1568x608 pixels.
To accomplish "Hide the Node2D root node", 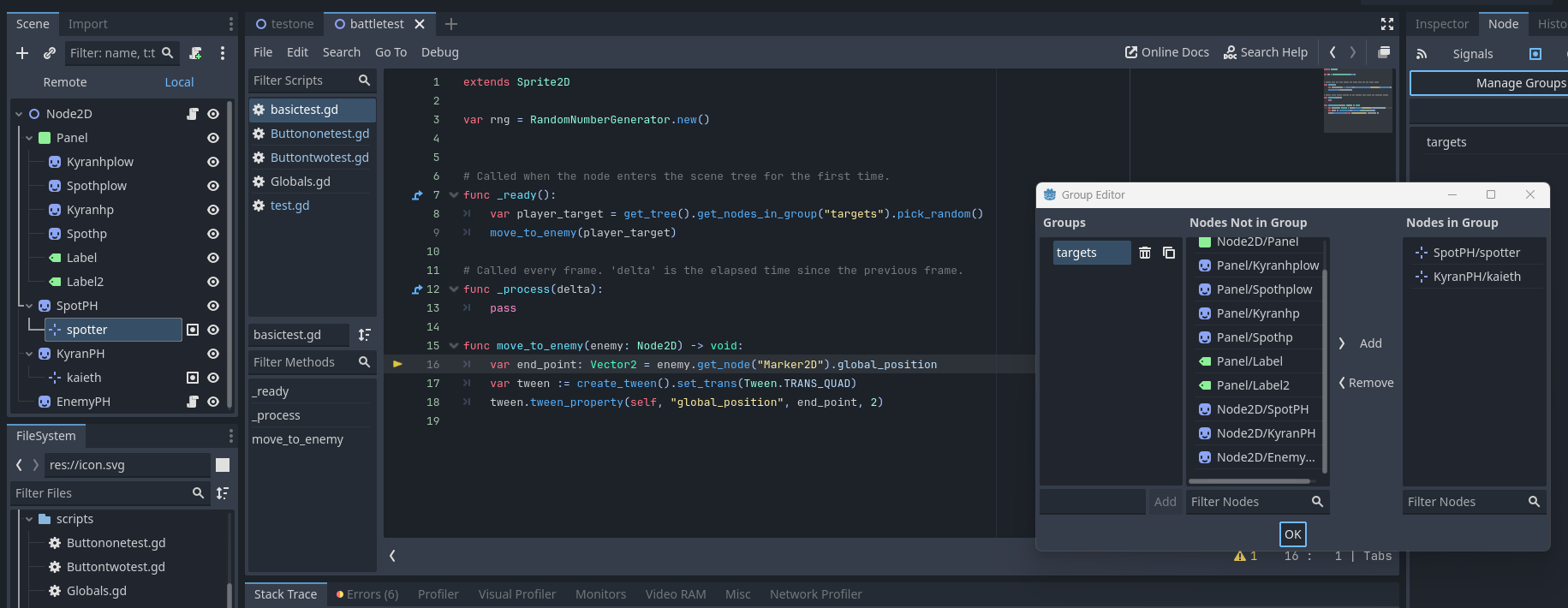I will tap(213, 114).
